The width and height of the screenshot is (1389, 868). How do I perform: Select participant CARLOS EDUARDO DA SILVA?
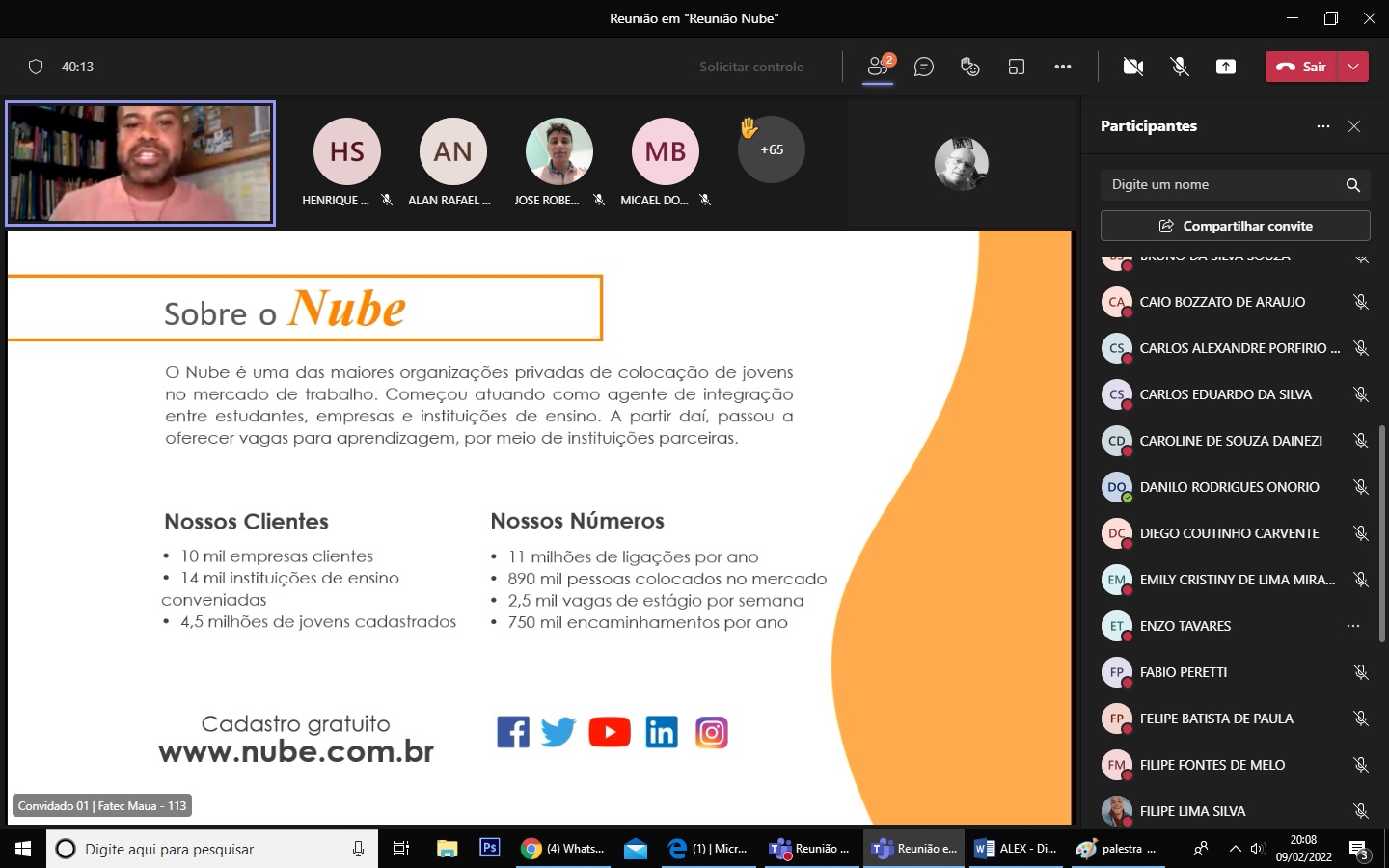point(1236,394)
